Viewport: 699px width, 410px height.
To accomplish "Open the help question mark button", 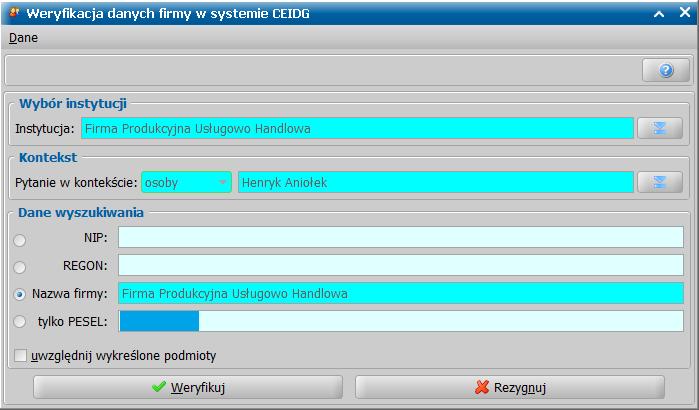I will [x=666, y=70].
